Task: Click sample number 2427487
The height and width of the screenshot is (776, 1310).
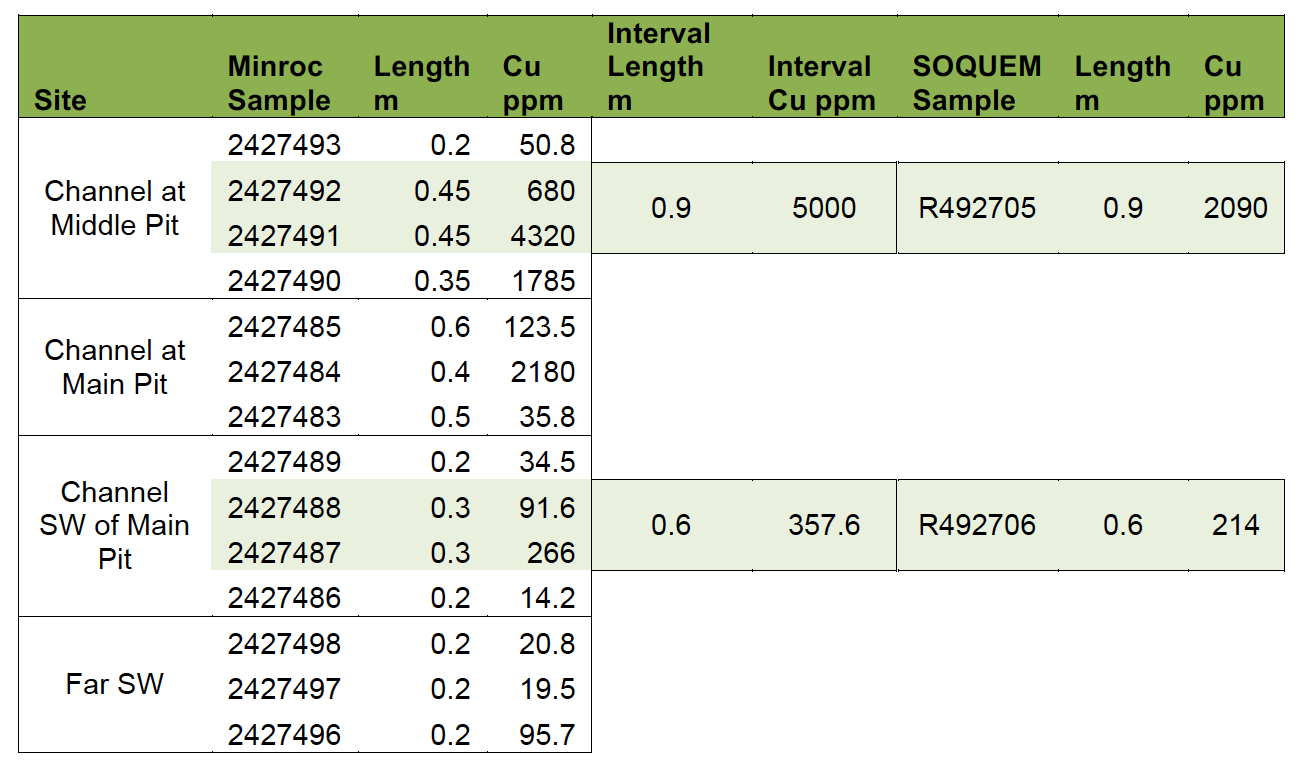Action: pyautogui.click(x=284, y=553)
